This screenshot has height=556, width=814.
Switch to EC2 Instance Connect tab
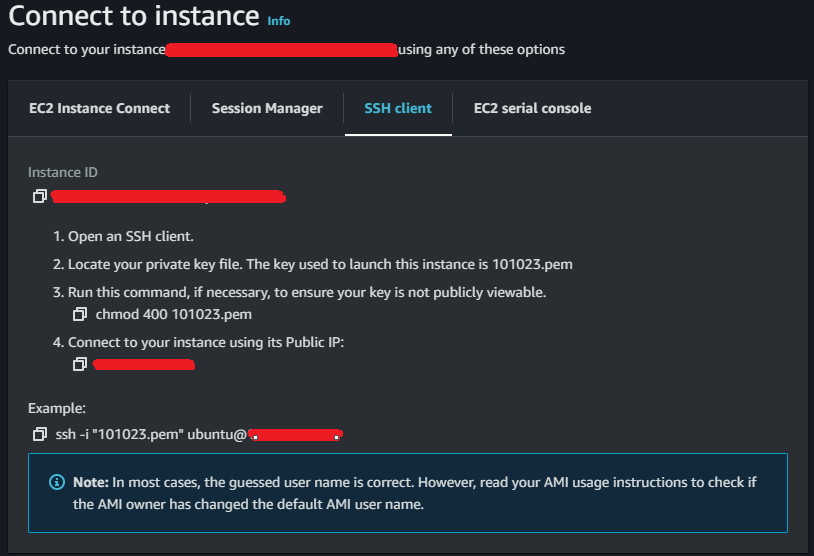(x=99, y=108)
